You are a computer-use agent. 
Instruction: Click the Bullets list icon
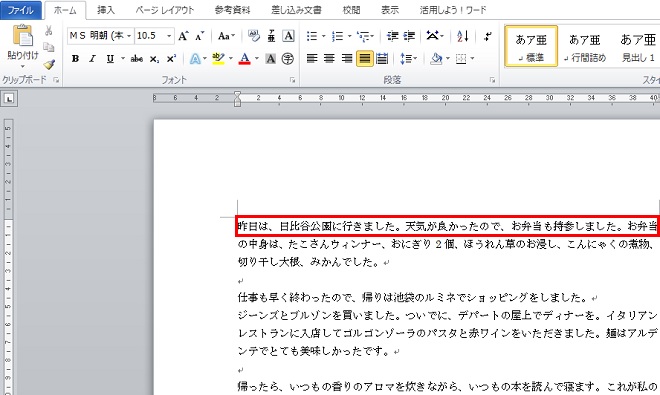pyautogui.click(x=312, y=36)
